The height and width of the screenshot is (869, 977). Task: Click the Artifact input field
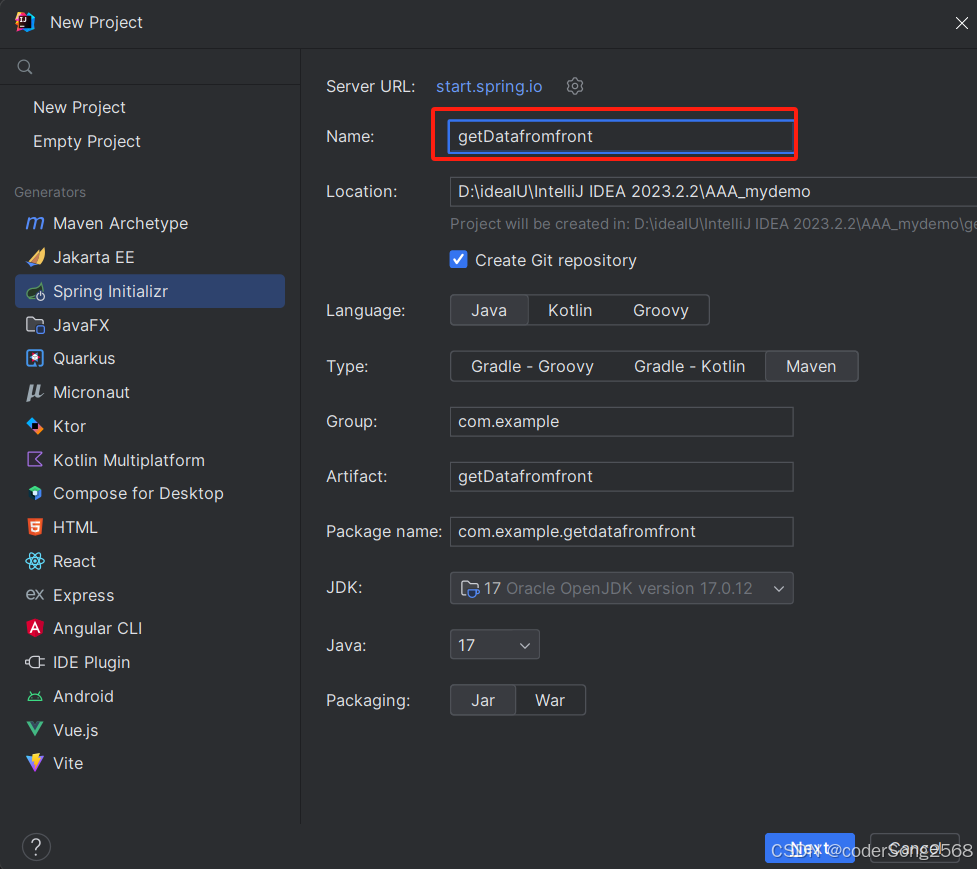[621, 477]
